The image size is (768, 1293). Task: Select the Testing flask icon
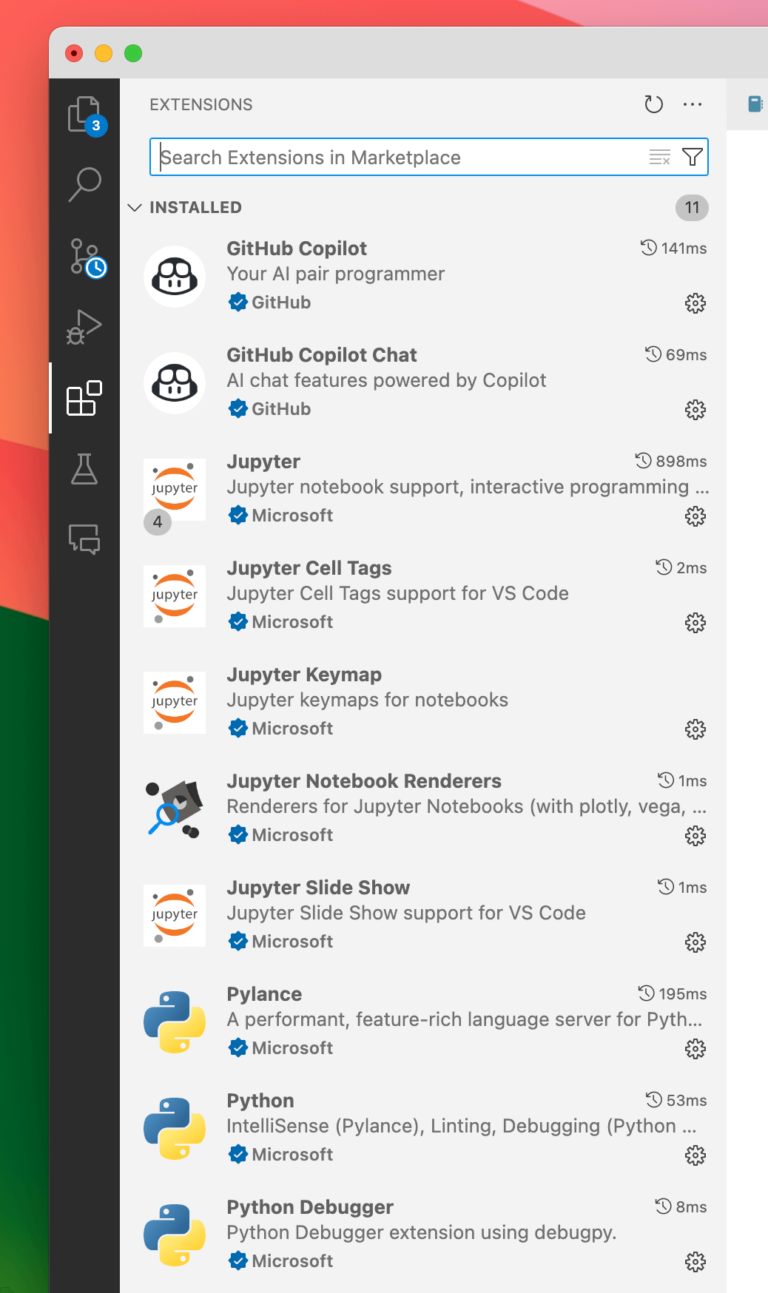(x=84, y=468)
